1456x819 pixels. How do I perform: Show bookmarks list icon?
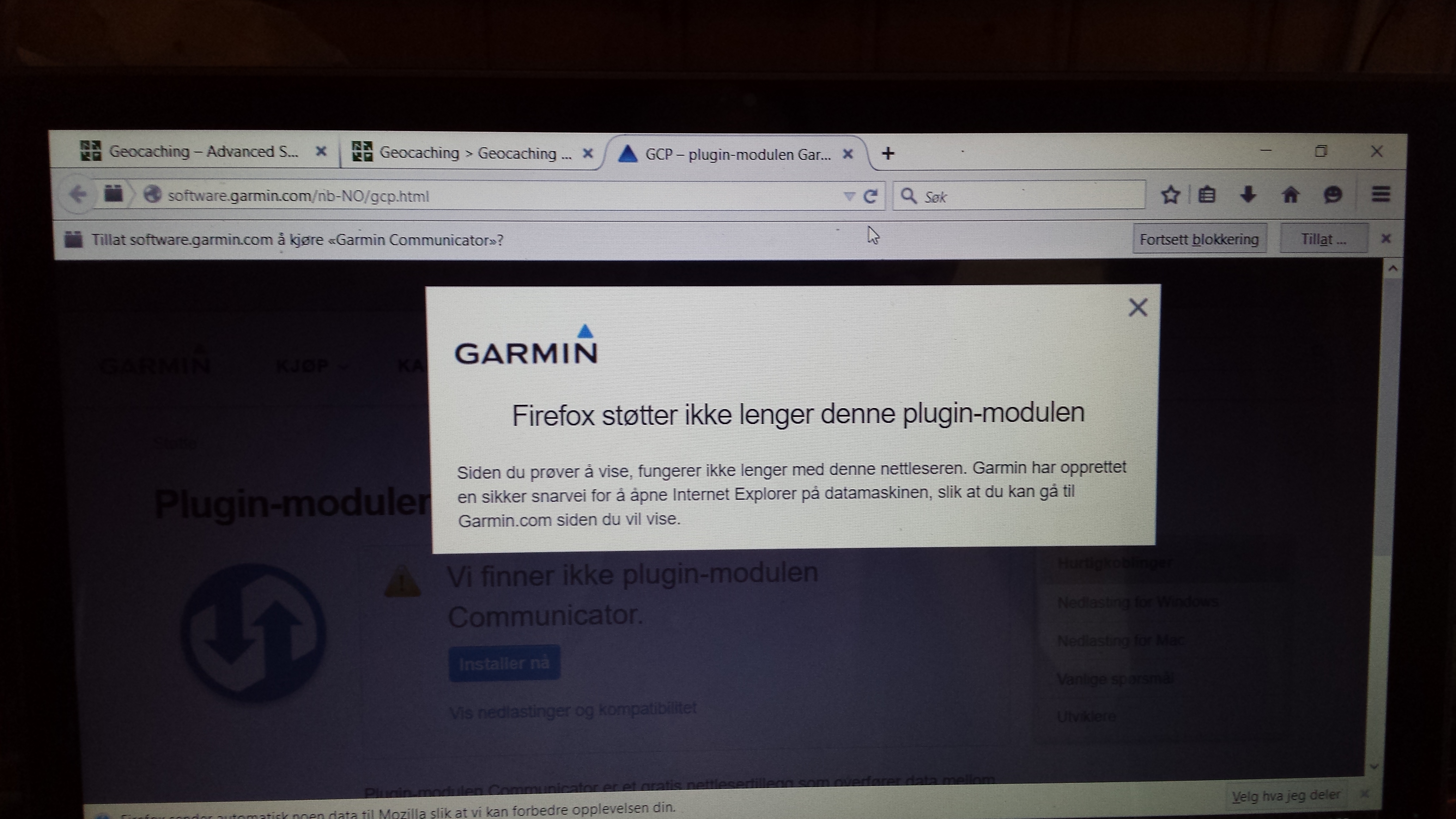[1207, 195]
